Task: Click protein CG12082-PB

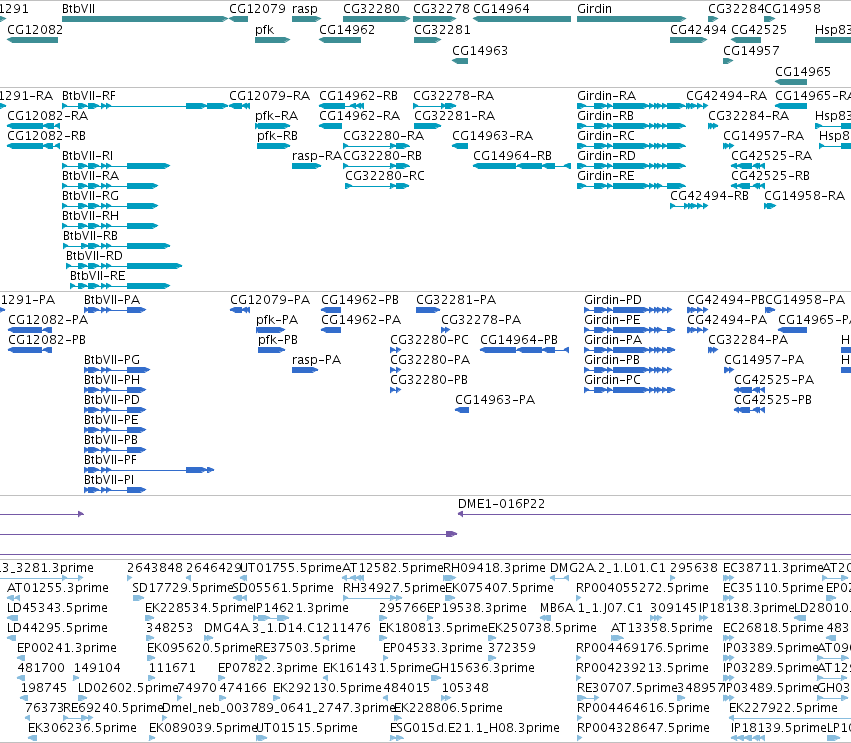Action: point(47,340)
